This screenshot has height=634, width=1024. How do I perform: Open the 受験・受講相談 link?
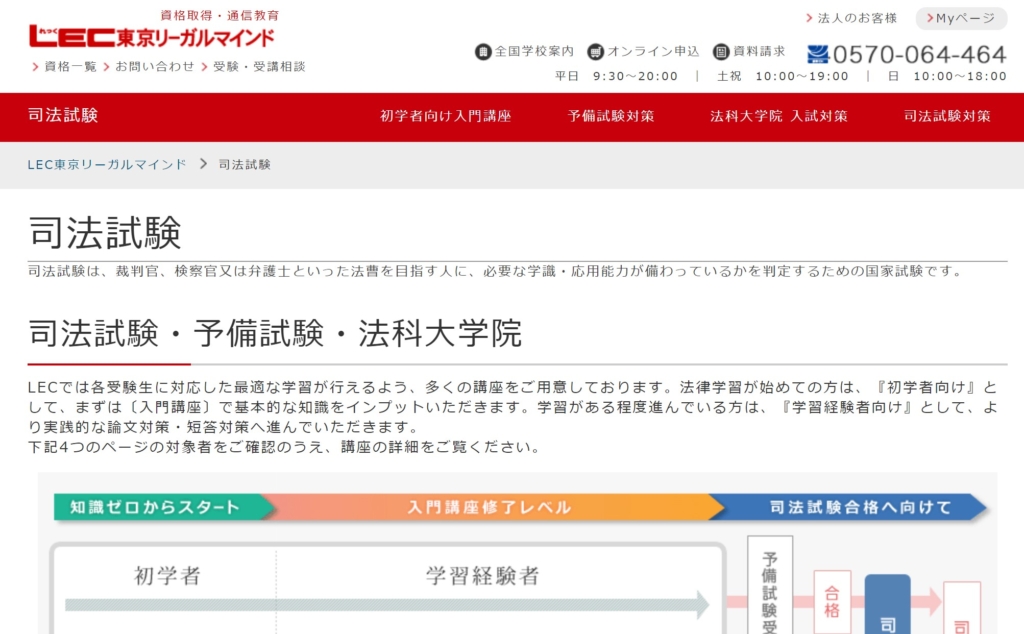click(259, 67)
